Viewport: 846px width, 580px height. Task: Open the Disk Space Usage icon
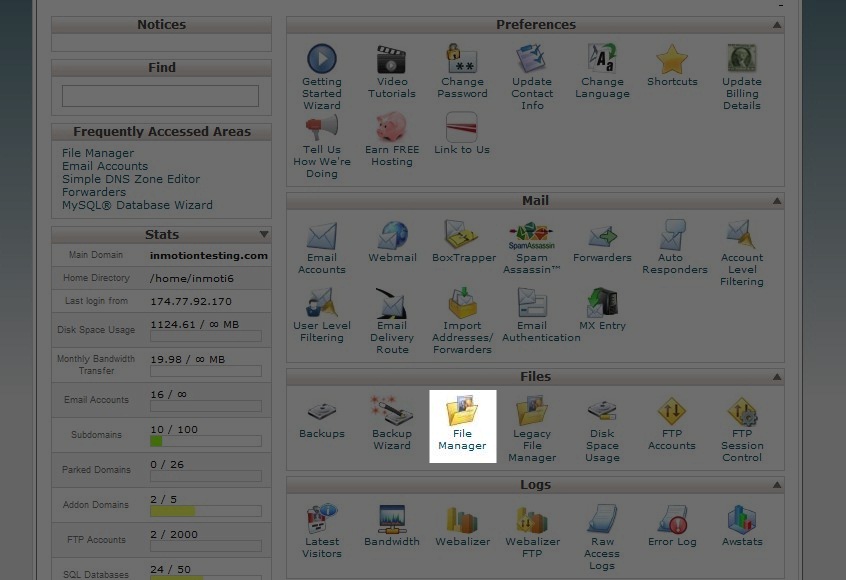click(602, 411)
